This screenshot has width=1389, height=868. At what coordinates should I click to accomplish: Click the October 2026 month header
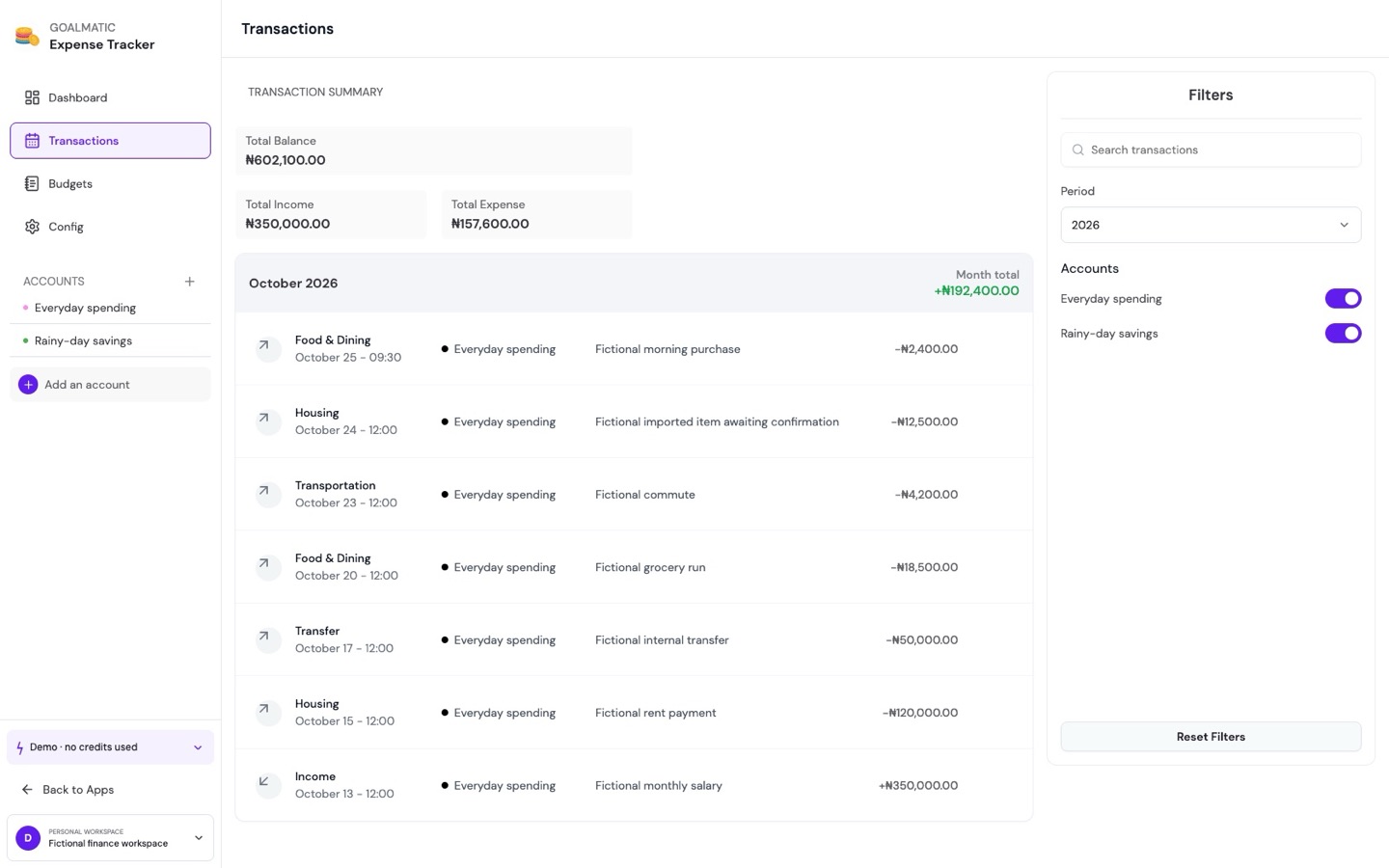pyautogui.click(x=634, y=283)
